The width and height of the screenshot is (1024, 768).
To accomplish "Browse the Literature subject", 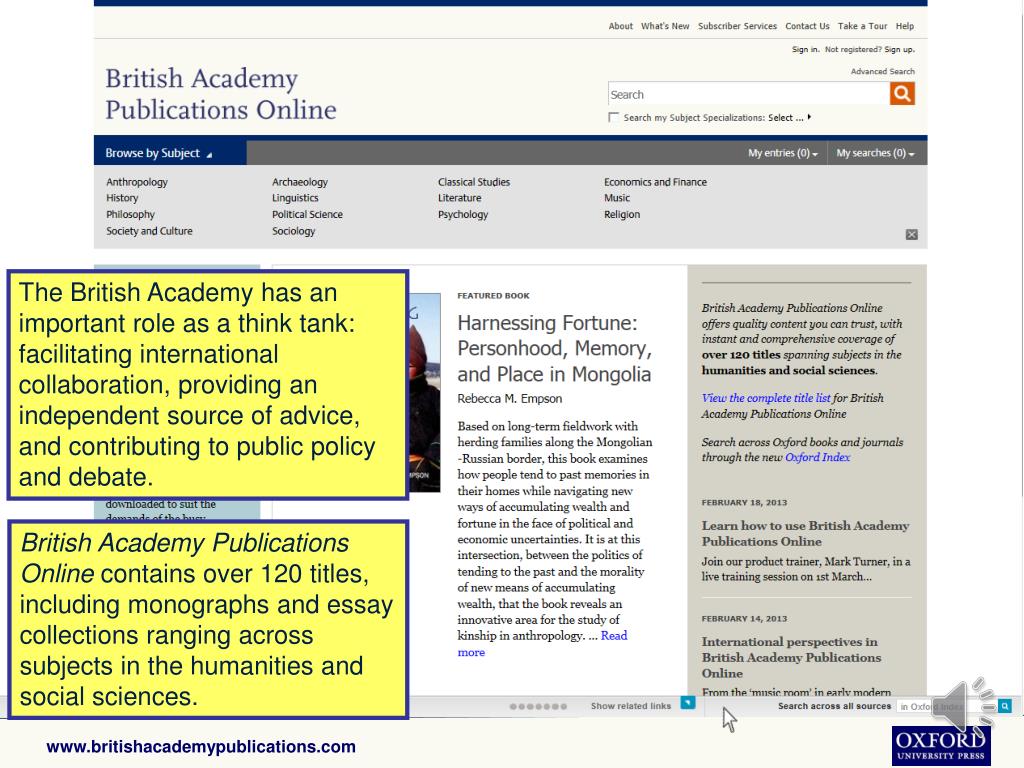I will (x=460, y=198).
